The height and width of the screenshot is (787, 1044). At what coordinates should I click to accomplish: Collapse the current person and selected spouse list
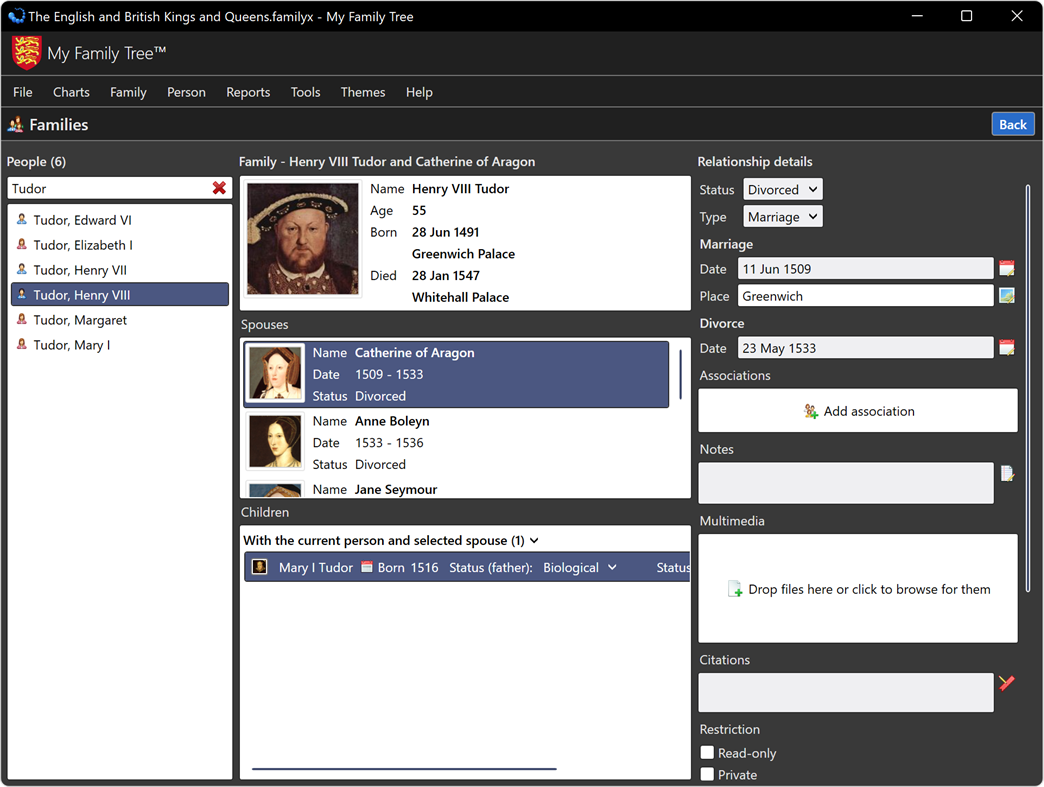click(x=534, y=539)
